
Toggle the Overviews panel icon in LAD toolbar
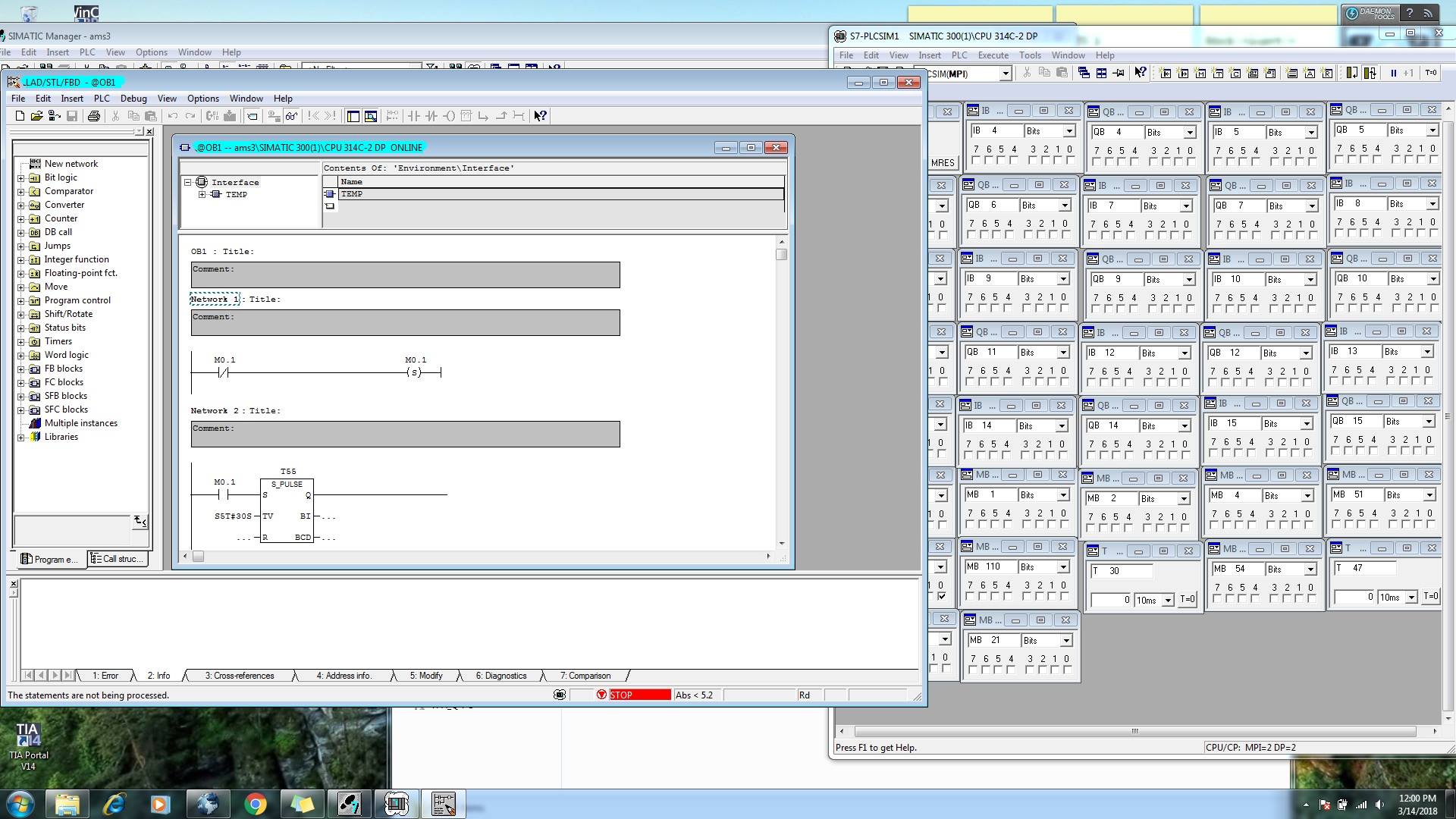point(353,116)
